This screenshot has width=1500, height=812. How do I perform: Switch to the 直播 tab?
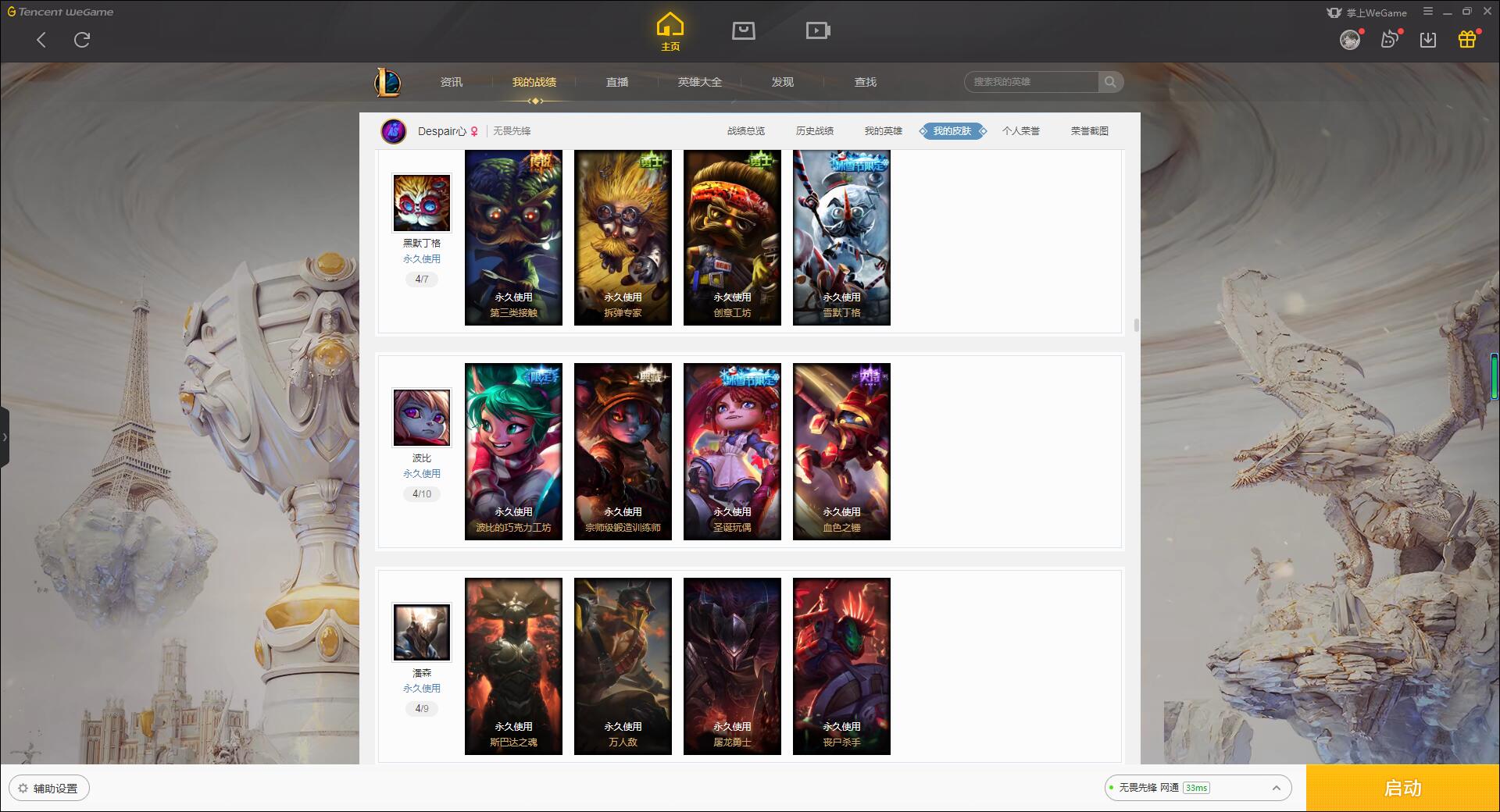point(617,82)
